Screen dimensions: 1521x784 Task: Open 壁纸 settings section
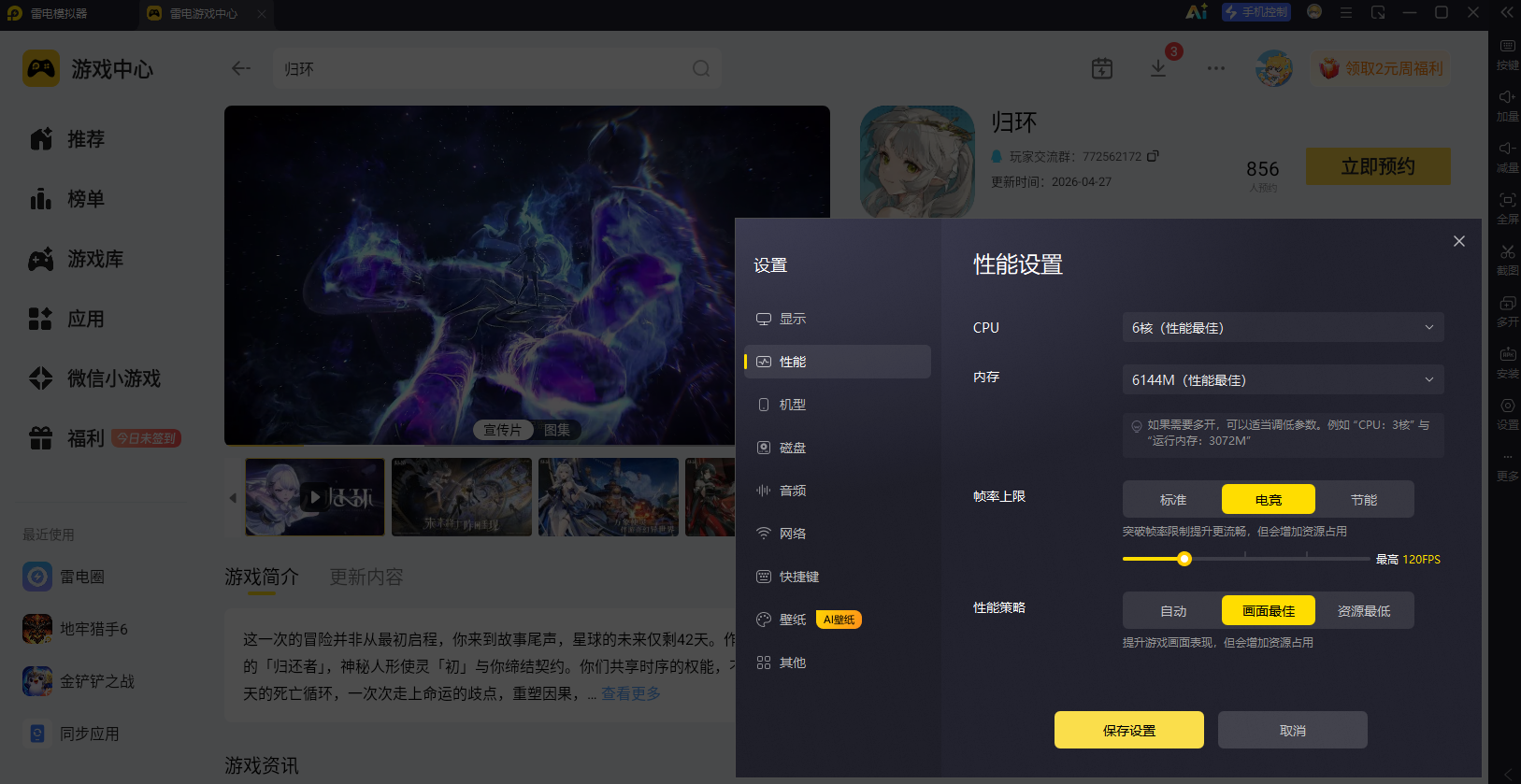[x=838, y=620]
